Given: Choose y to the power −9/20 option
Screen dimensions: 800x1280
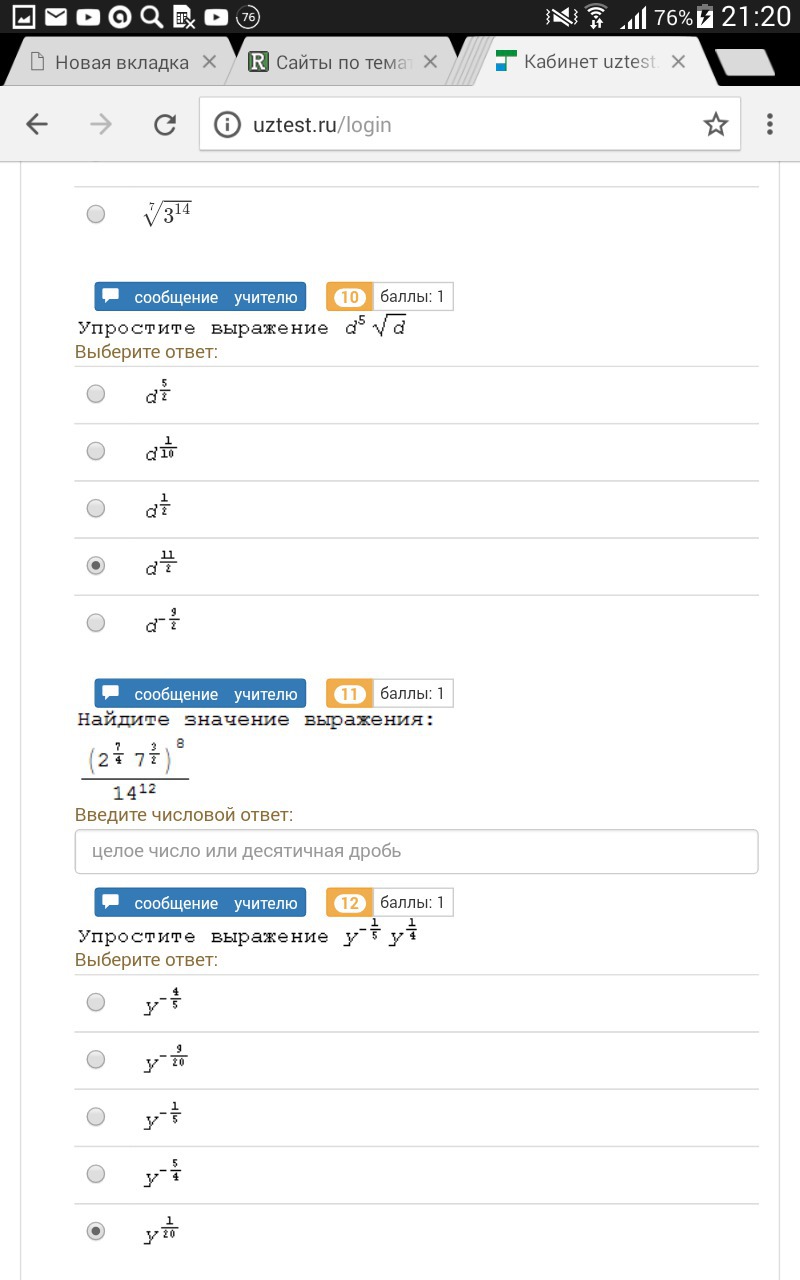Looking at the screenshot, I should (96, 1059).
